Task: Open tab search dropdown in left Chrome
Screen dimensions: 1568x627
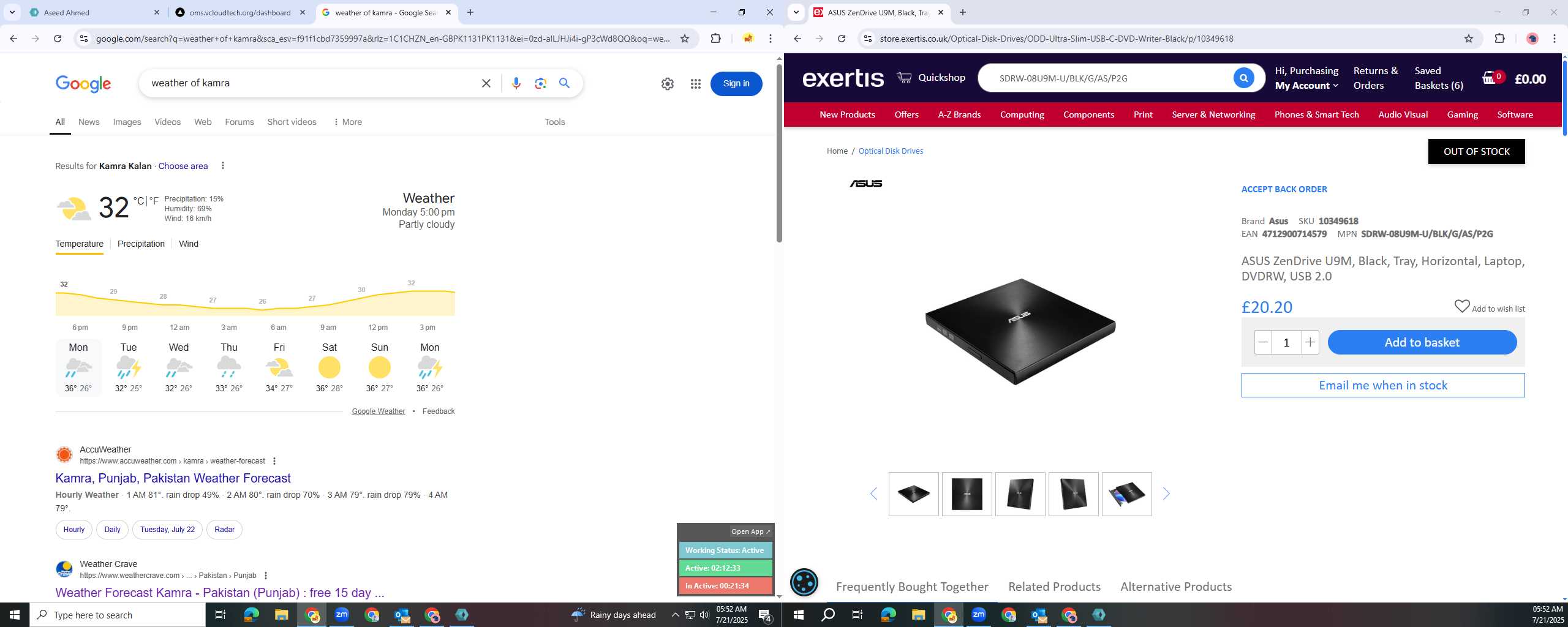Action: pyautogui.click(x=12, y=12)
